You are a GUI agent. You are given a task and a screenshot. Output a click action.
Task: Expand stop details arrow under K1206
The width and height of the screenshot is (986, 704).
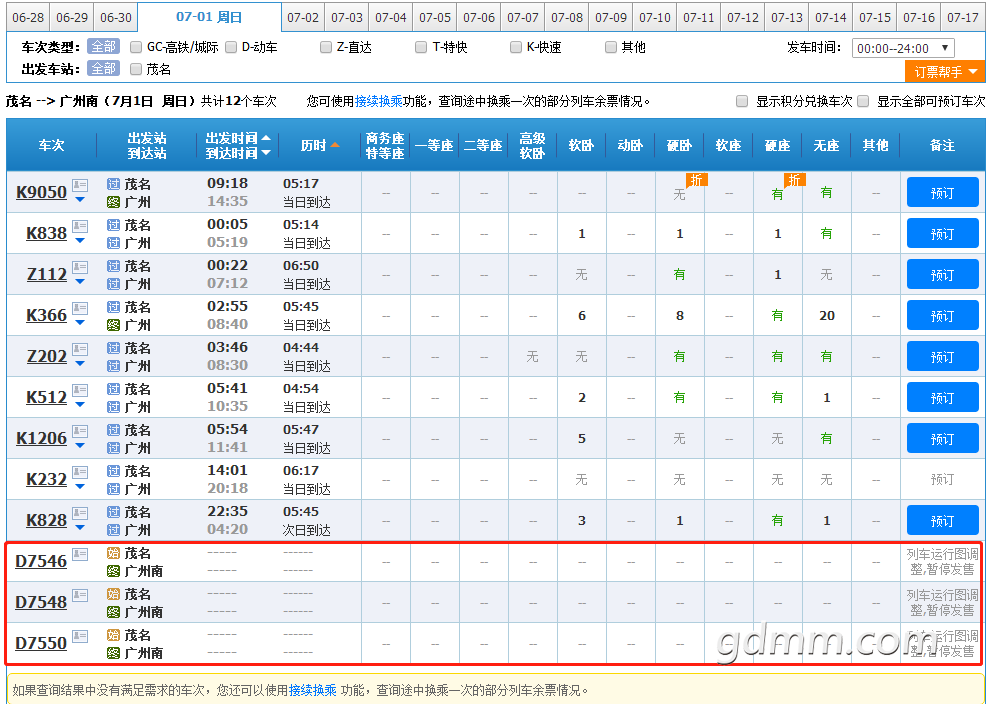80,446
